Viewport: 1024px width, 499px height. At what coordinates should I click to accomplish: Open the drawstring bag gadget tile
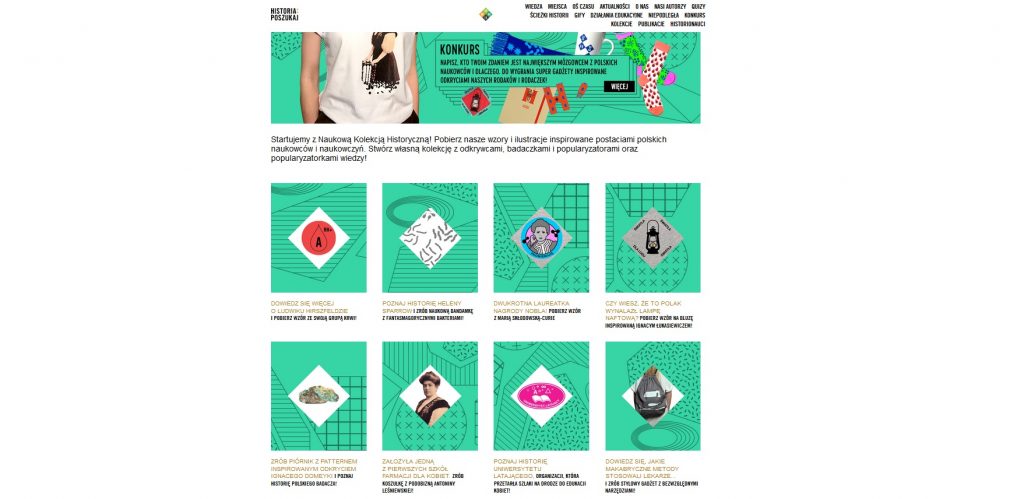[x=652, y=396]
